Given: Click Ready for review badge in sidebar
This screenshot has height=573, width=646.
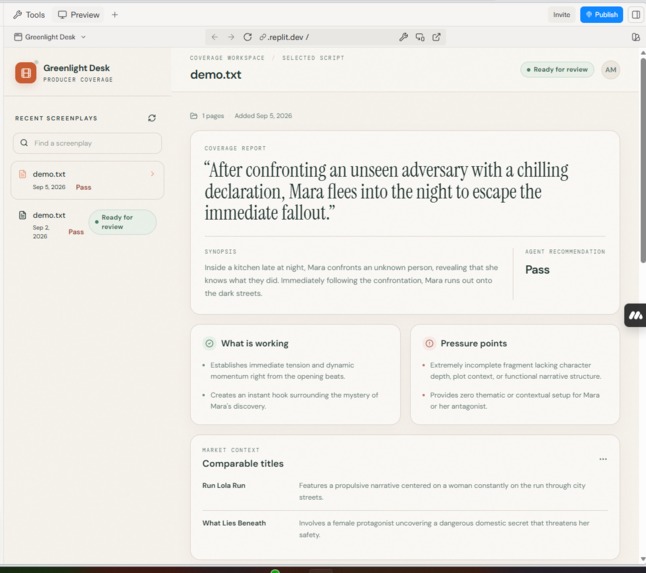Looking at the screenshot, I should (122, 222).
